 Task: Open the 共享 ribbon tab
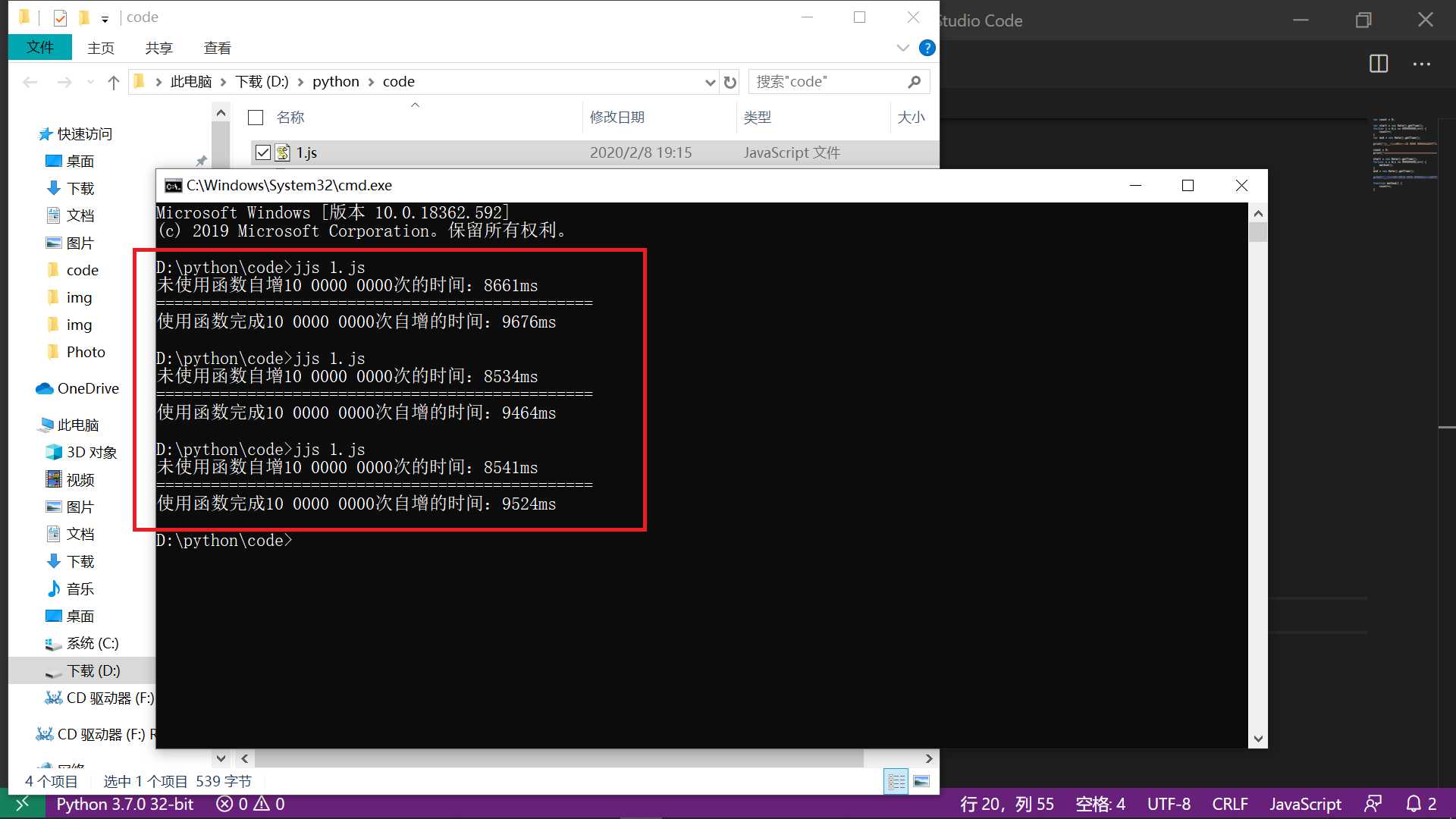tap(159, 48)
